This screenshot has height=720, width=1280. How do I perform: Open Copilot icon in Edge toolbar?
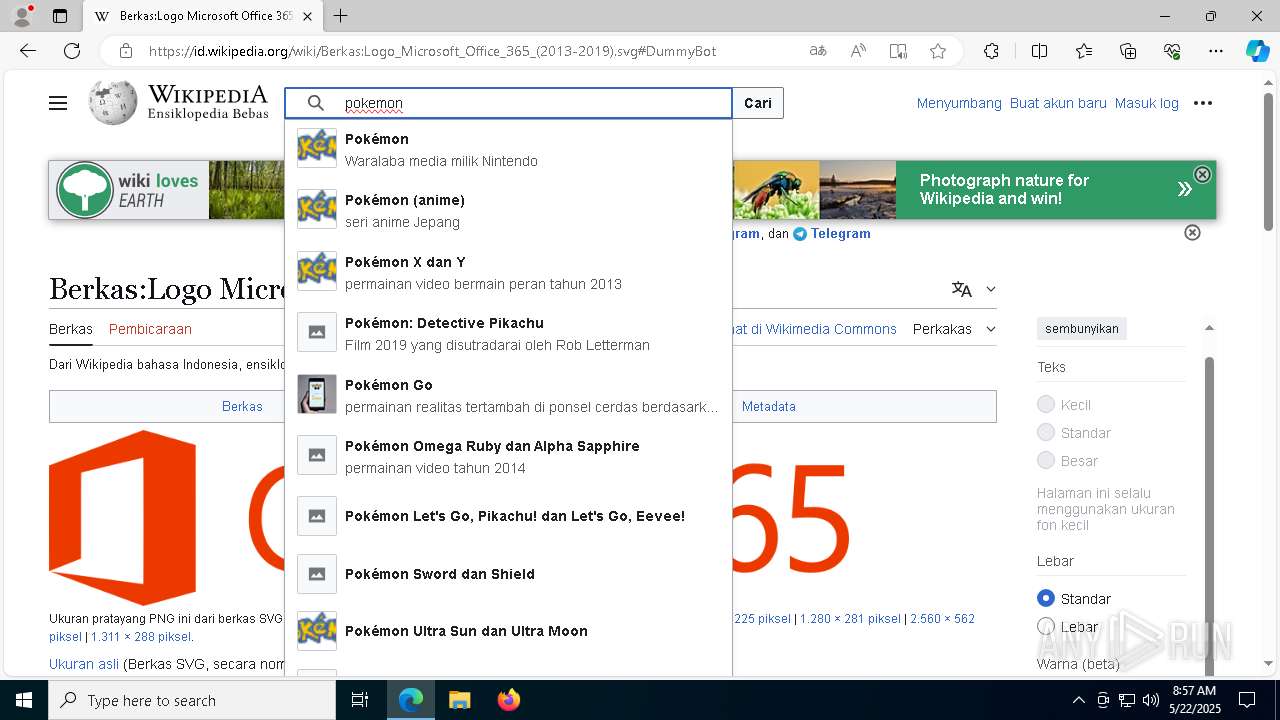(1257, 51)
